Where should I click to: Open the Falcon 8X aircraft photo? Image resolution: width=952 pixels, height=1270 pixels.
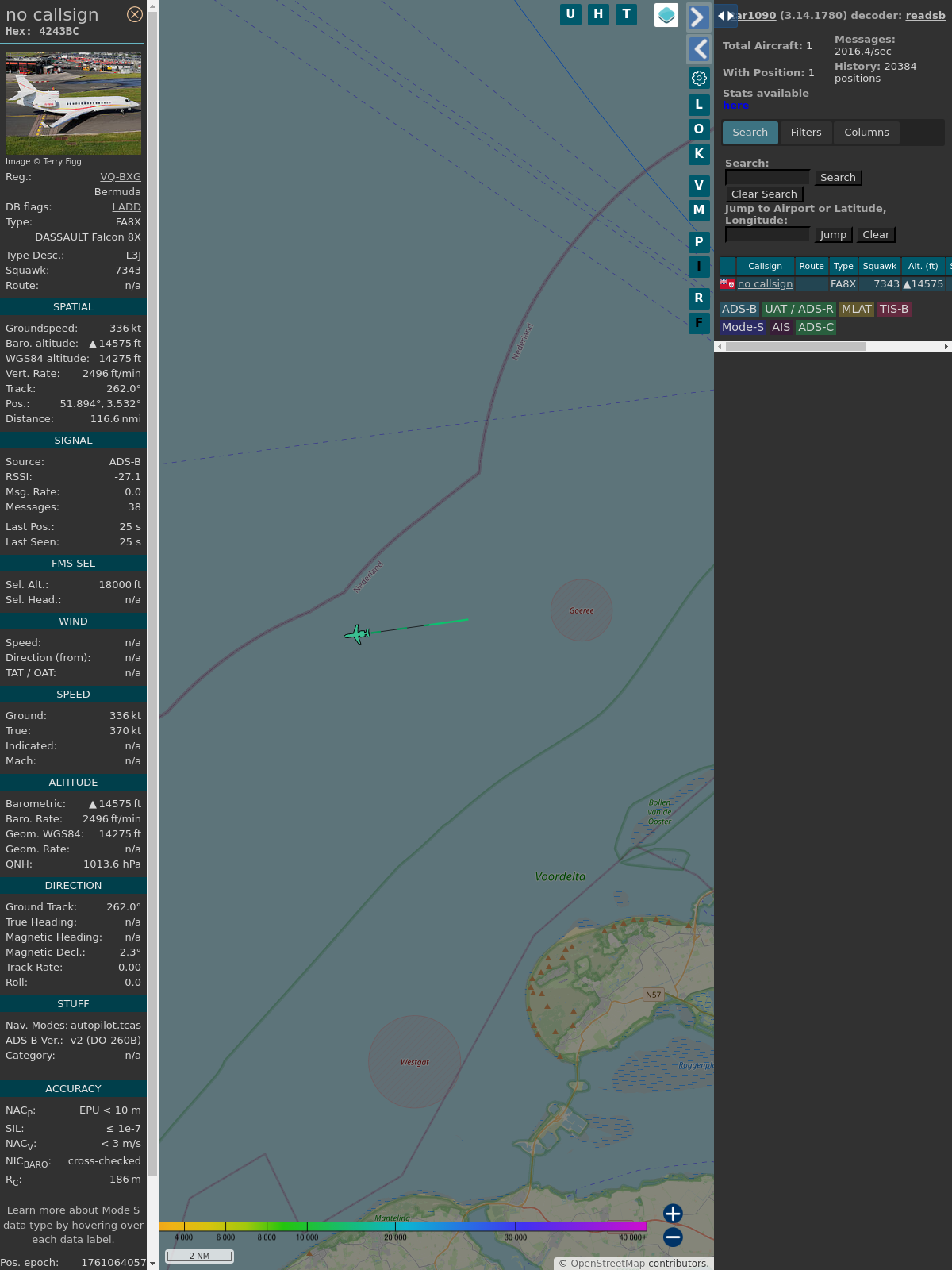(73, 104)
